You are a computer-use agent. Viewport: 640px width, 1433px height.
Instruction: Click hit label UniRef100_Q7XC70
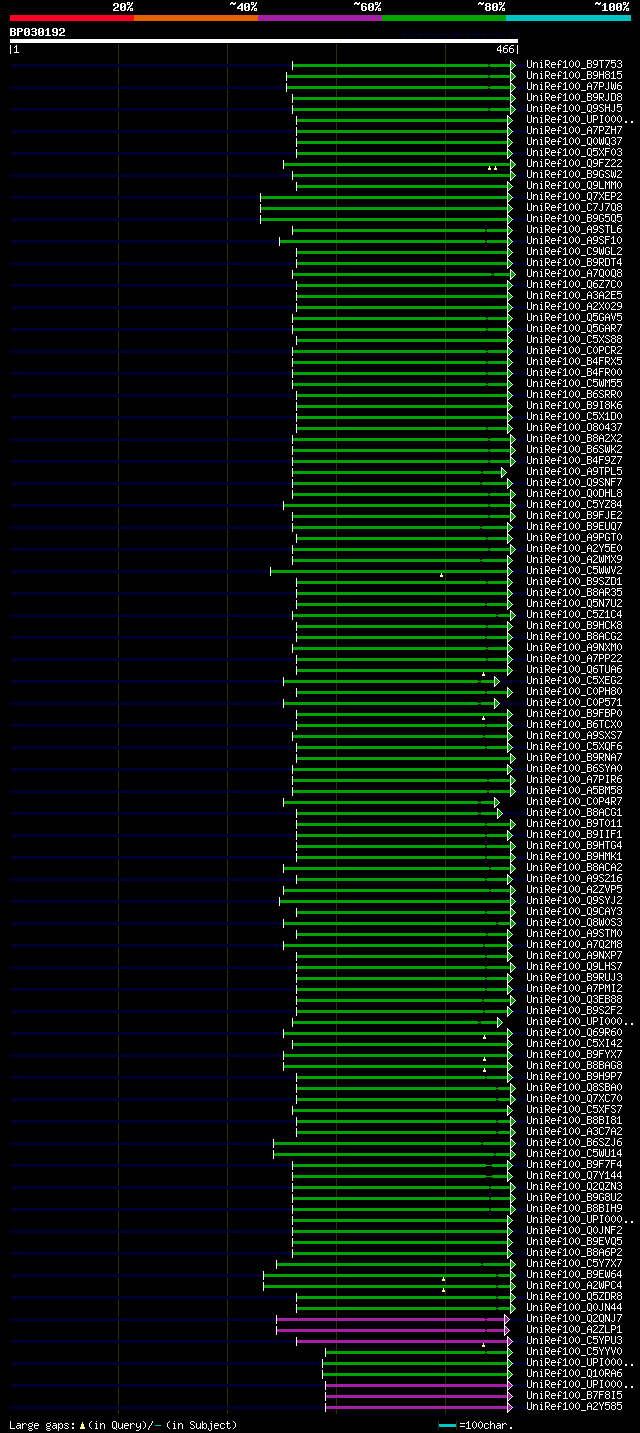point(574,1099)
